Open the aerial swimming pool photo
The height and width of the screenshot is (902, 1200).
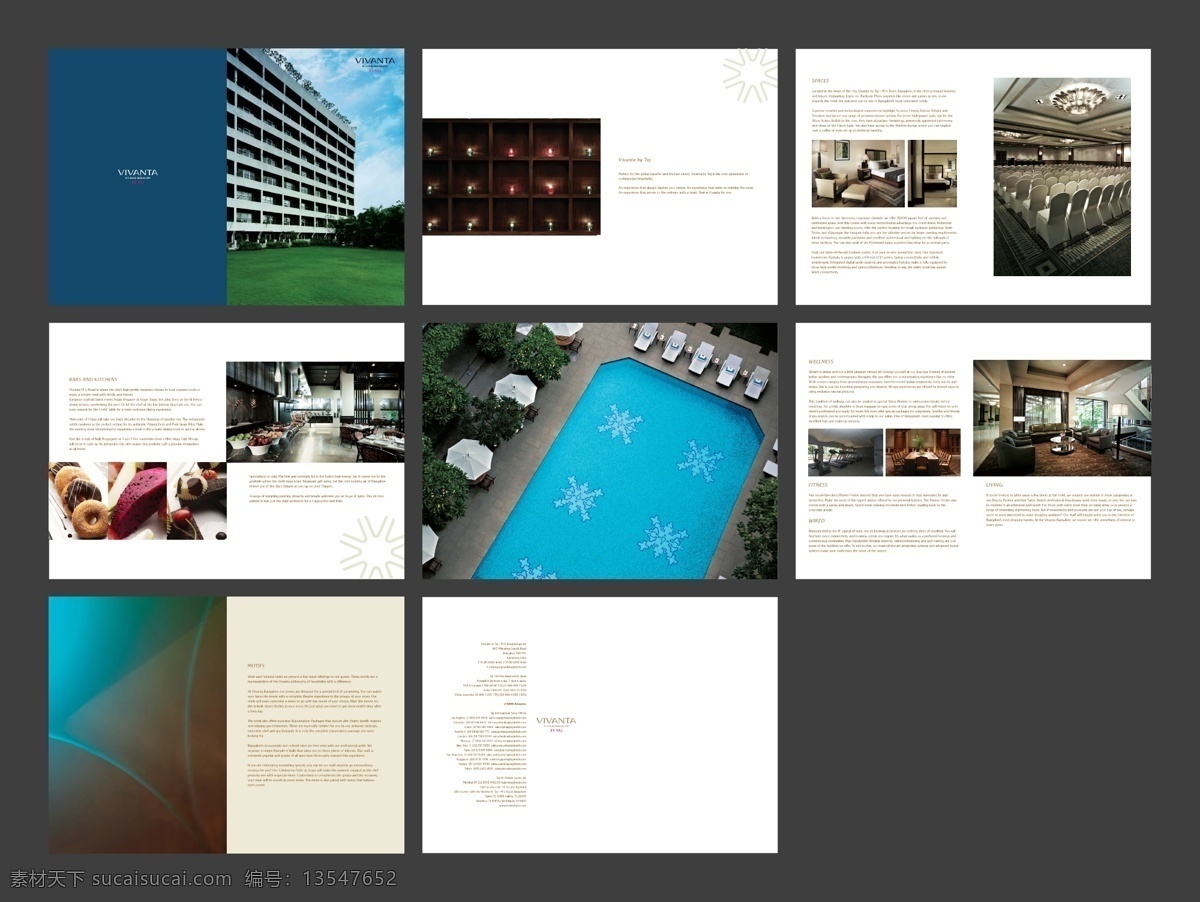pyautogui.click(x=600, y=451)
